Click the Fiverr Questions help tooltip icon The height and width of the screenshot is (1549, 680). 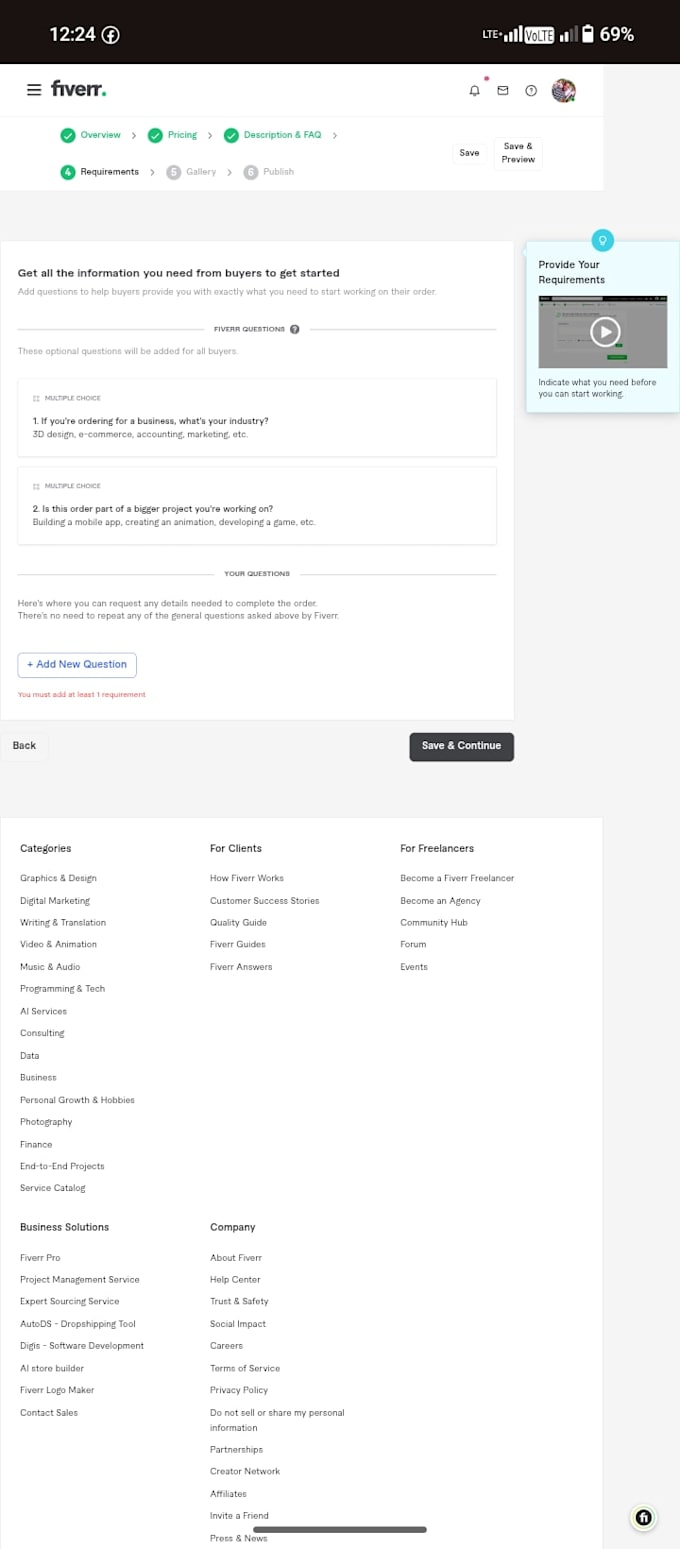pos(295,329)
